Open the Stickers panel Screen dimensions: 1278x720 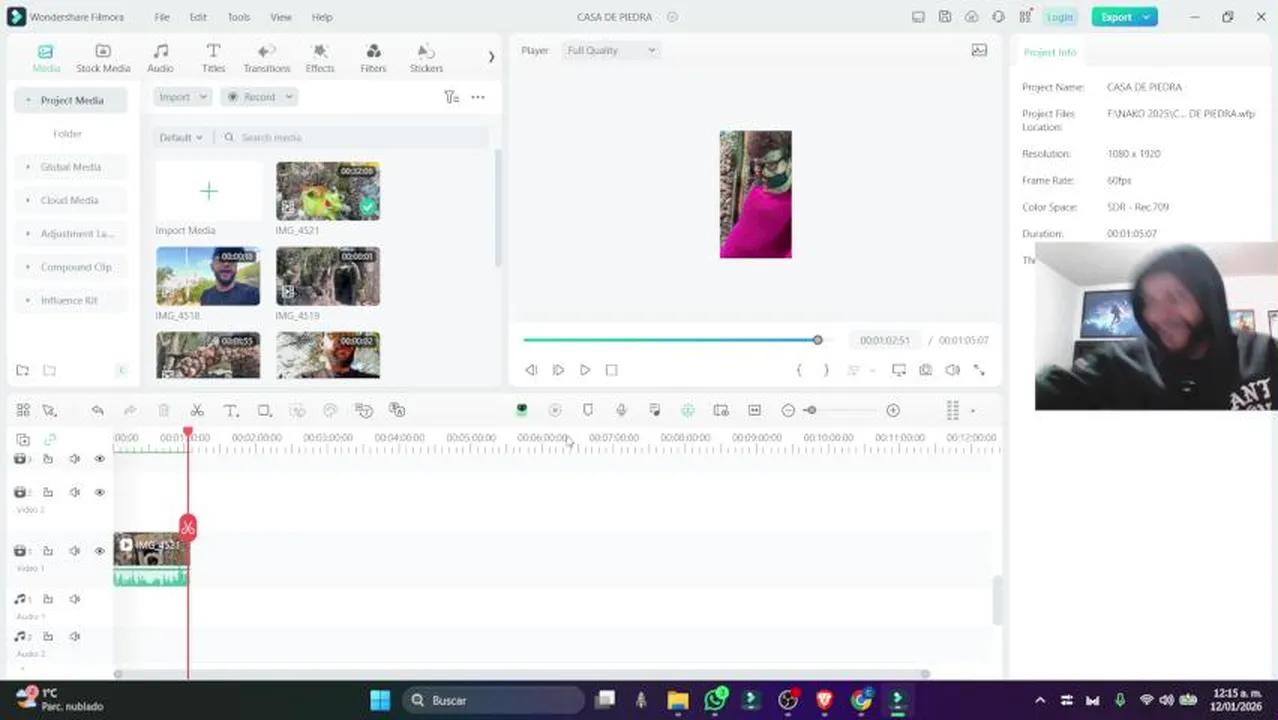click(426, 58)
